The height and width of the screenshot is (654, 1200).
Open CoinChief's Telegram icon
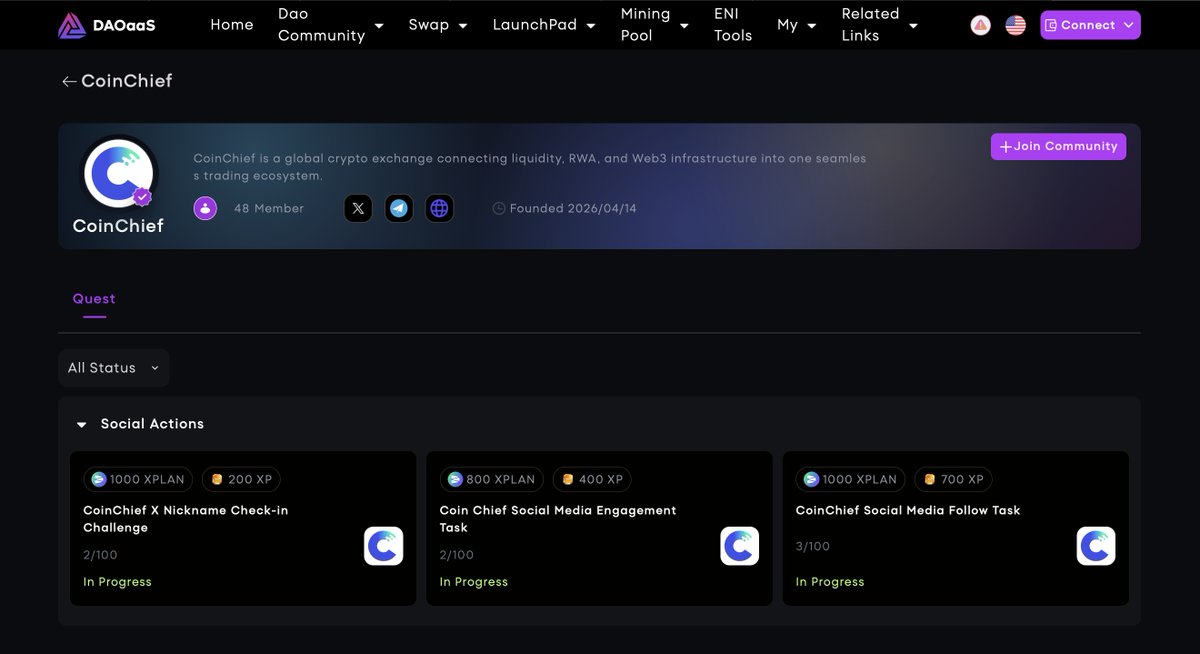point(399,208)
